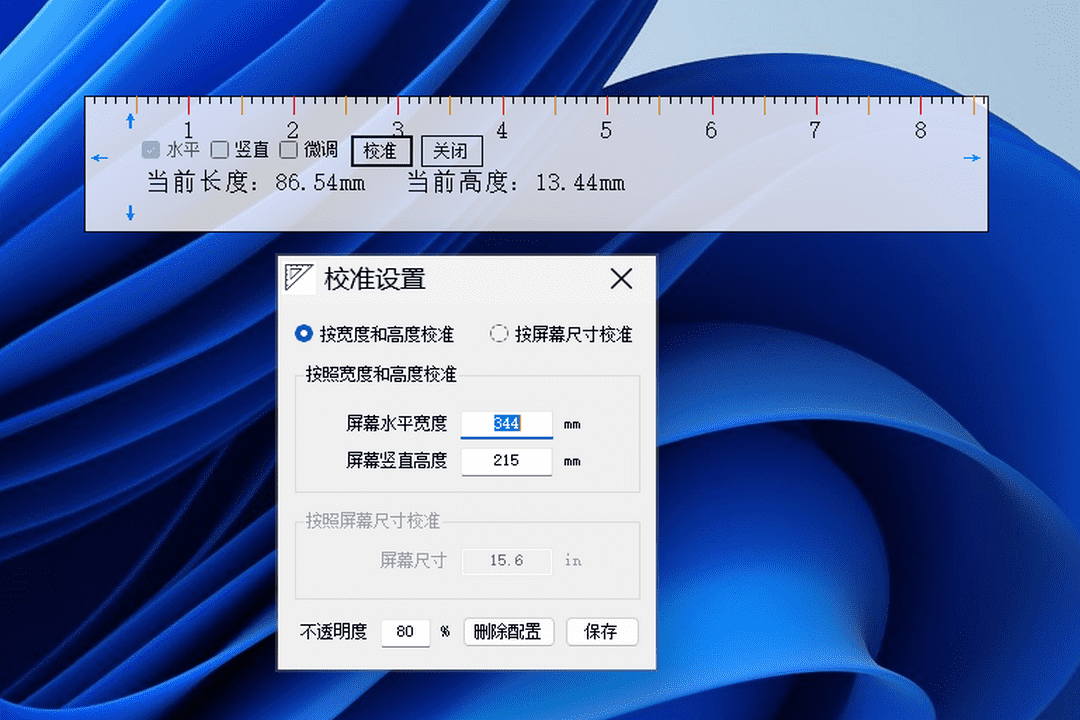The height and width of the screenshot is (720, 1080).
Task: Click the 保存 button
Action: [602, 632]
